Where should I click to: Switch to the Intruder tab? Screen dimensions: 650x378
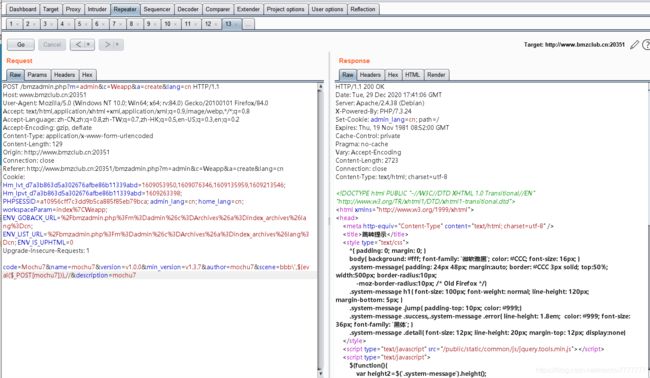(97, 9)
